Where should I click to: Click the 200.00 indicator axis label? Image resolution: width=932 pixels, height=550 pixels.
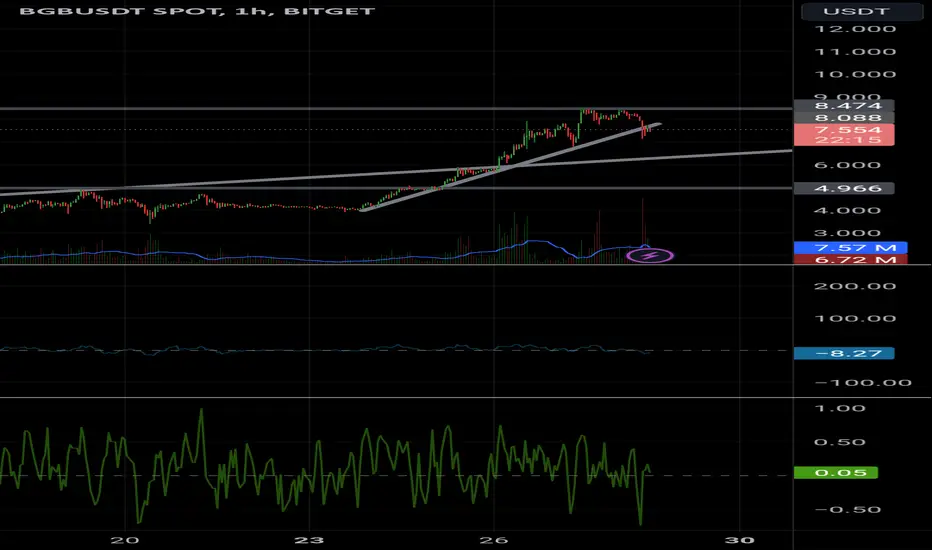click(x=855, y=286)
